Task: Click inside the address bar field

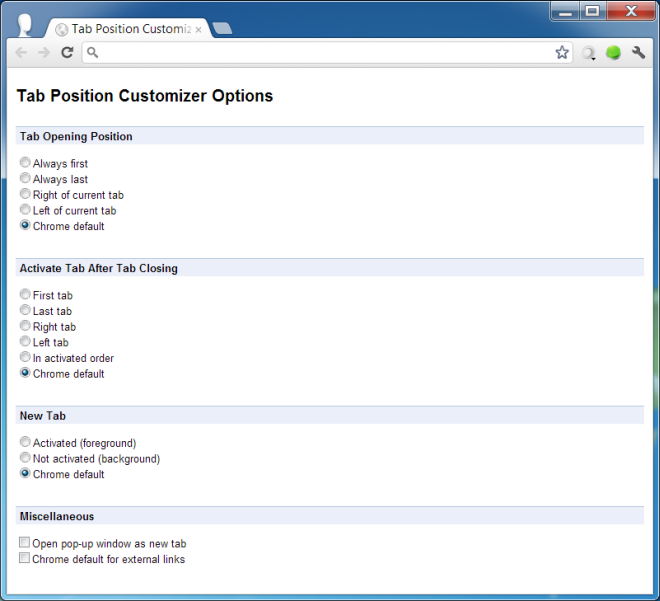Action: pos(326,53)
